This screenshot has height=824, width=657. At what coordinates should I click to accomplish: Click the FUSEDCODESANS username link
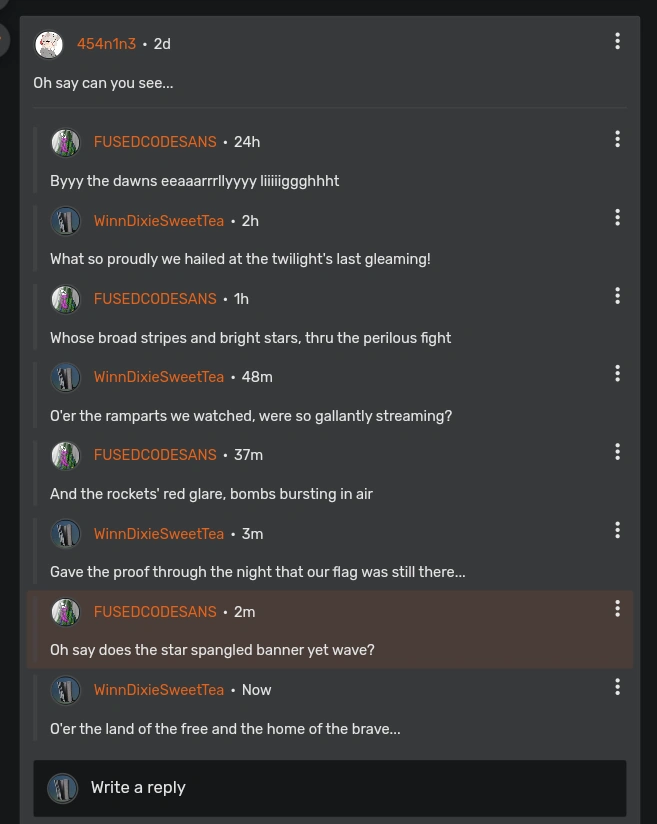tap(155, 142)
